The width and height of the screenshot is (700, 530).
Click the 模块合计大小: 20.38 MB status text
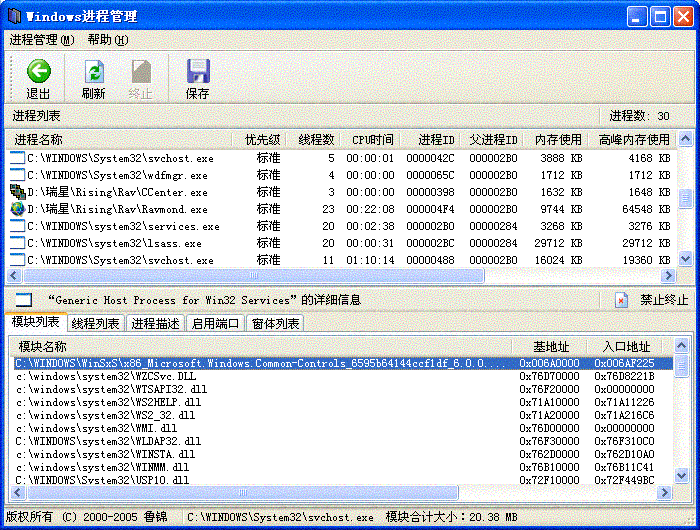tap(451, 517)
